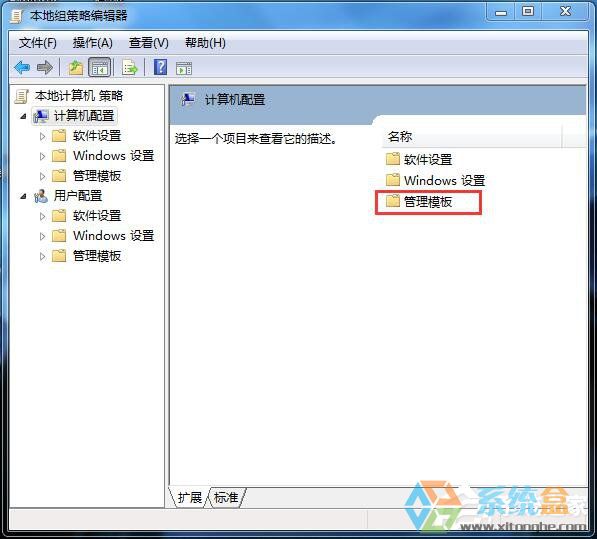Toggle the Show/Hide action pane icon
Screen dimensions: 597x539
click(x=184, y=69)
